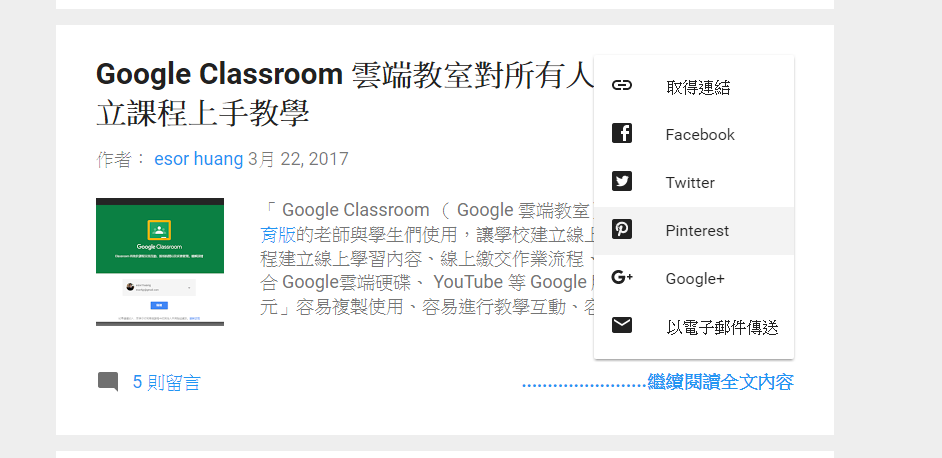Choose the Google+ text label in share menu
The image size is (942, 458).
click(x=695, y=279)
